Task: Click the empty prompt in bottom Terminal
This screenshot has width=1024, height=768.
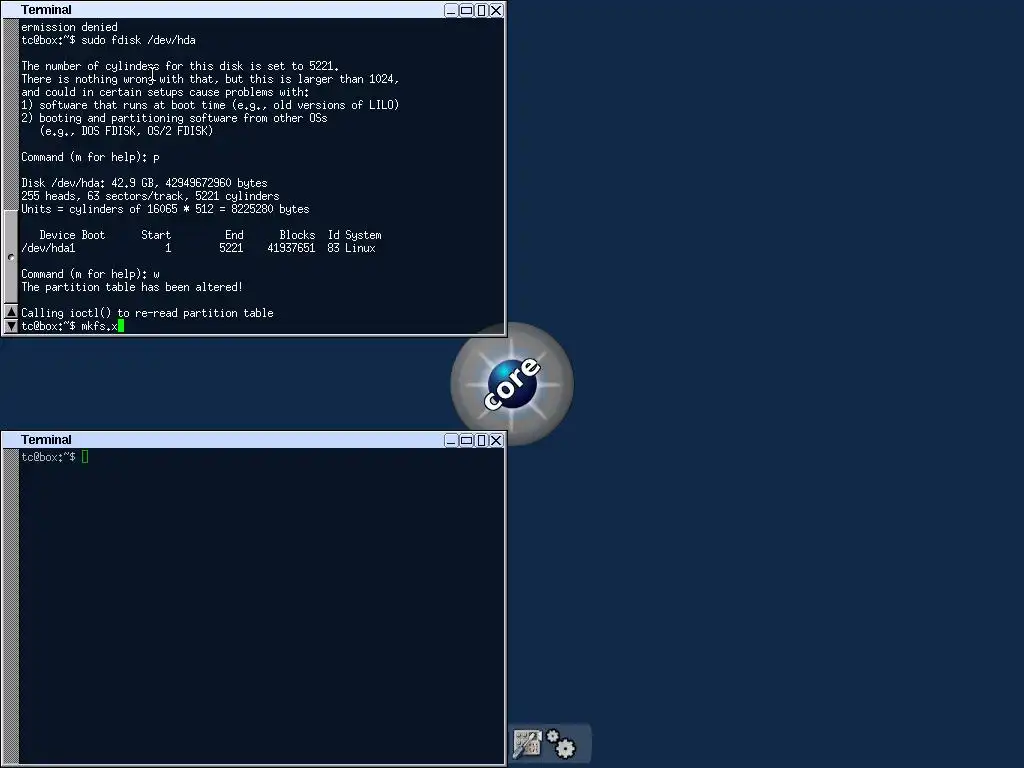Action: (x=54, y=457)
